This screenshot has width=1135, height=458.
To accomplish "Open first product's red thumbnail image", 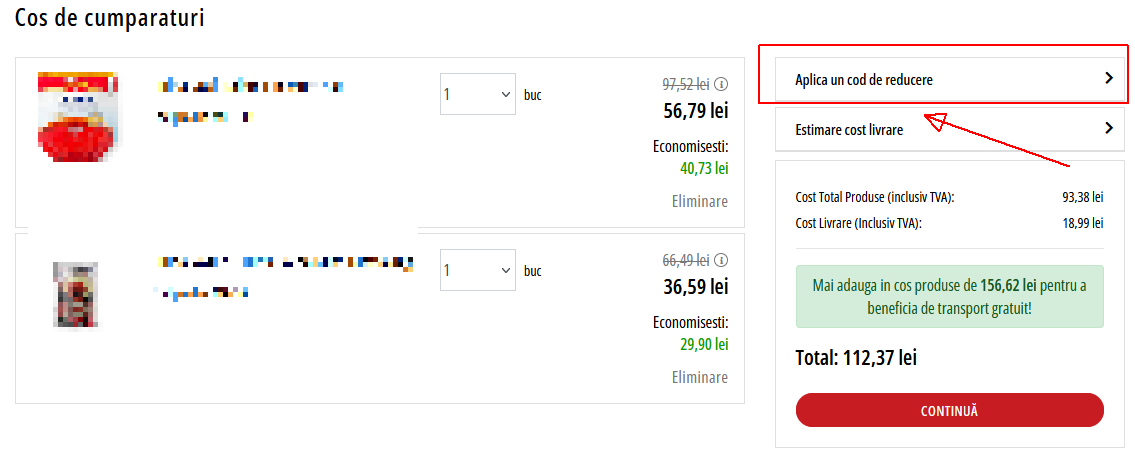I will (78, 116).
